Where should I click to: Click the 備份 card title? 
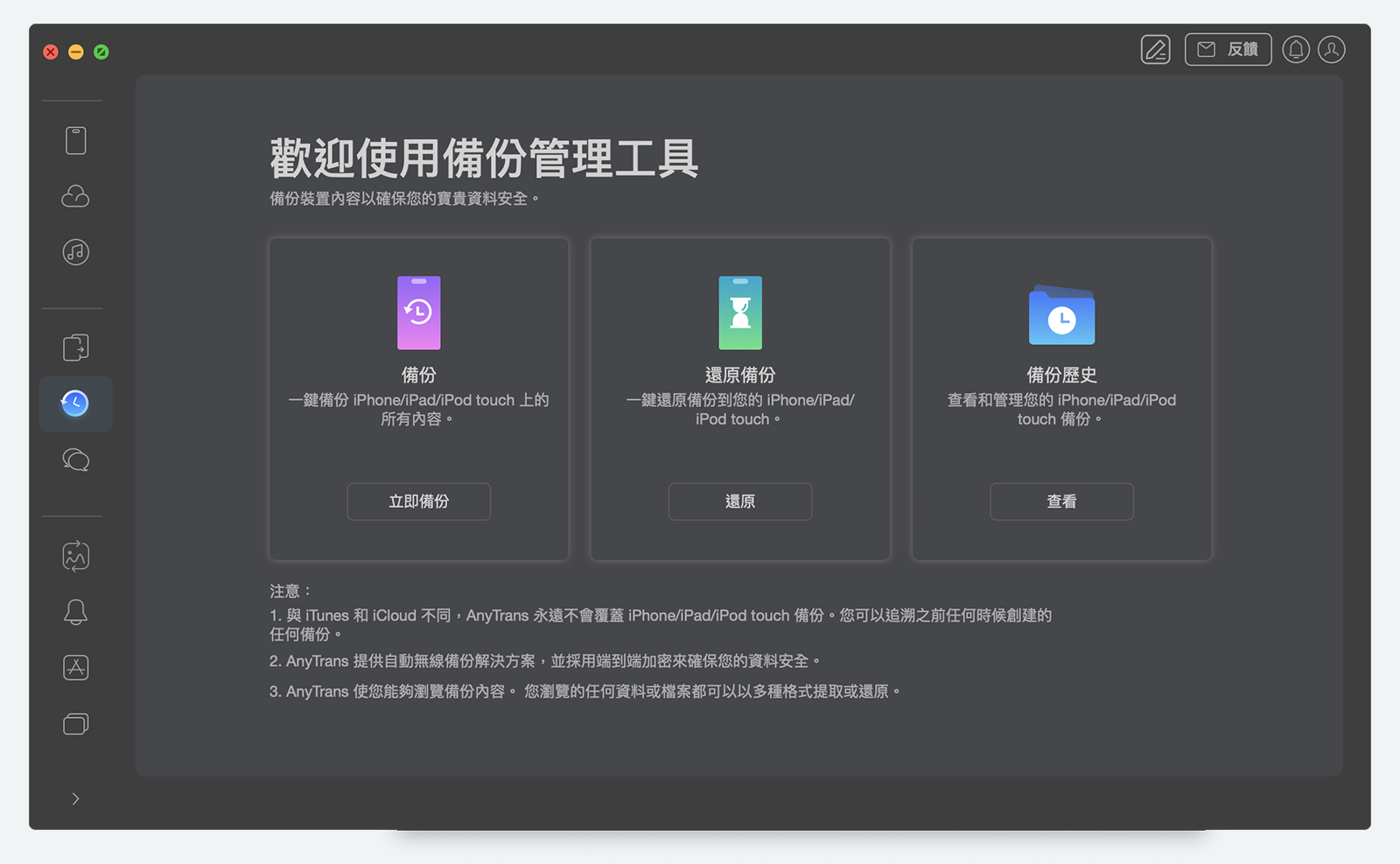[x=419, y=375]
